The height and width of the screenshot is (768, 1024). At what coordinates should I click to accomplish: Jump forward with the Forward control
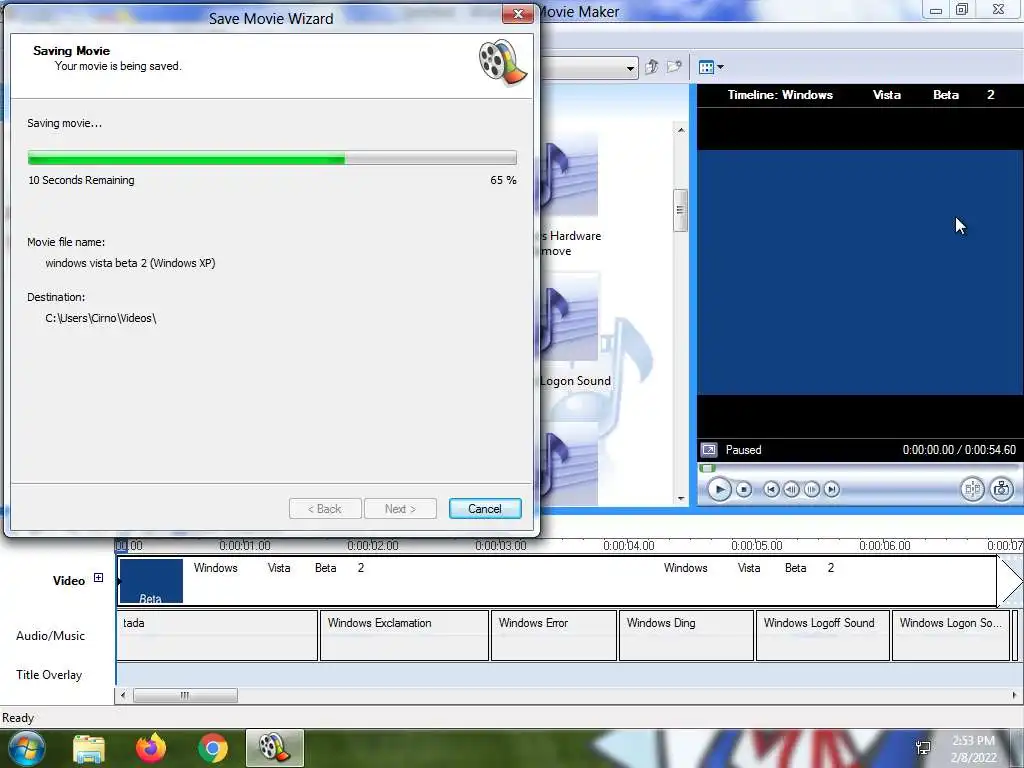(831, 489)
